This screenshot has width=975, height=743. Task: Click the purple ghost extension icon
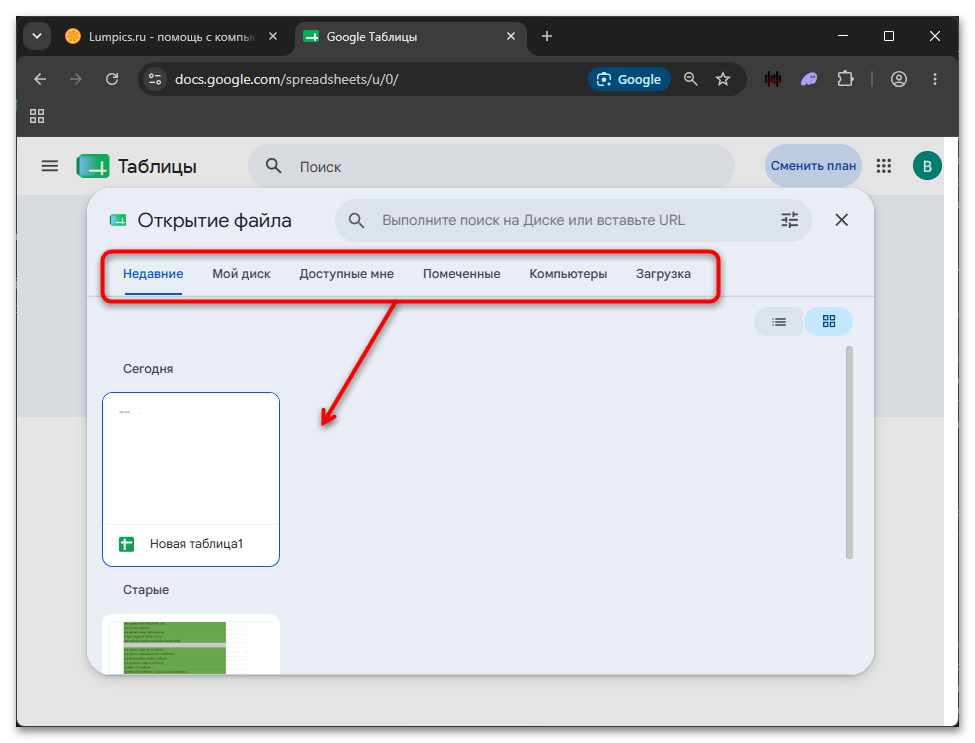coord(809,79)
